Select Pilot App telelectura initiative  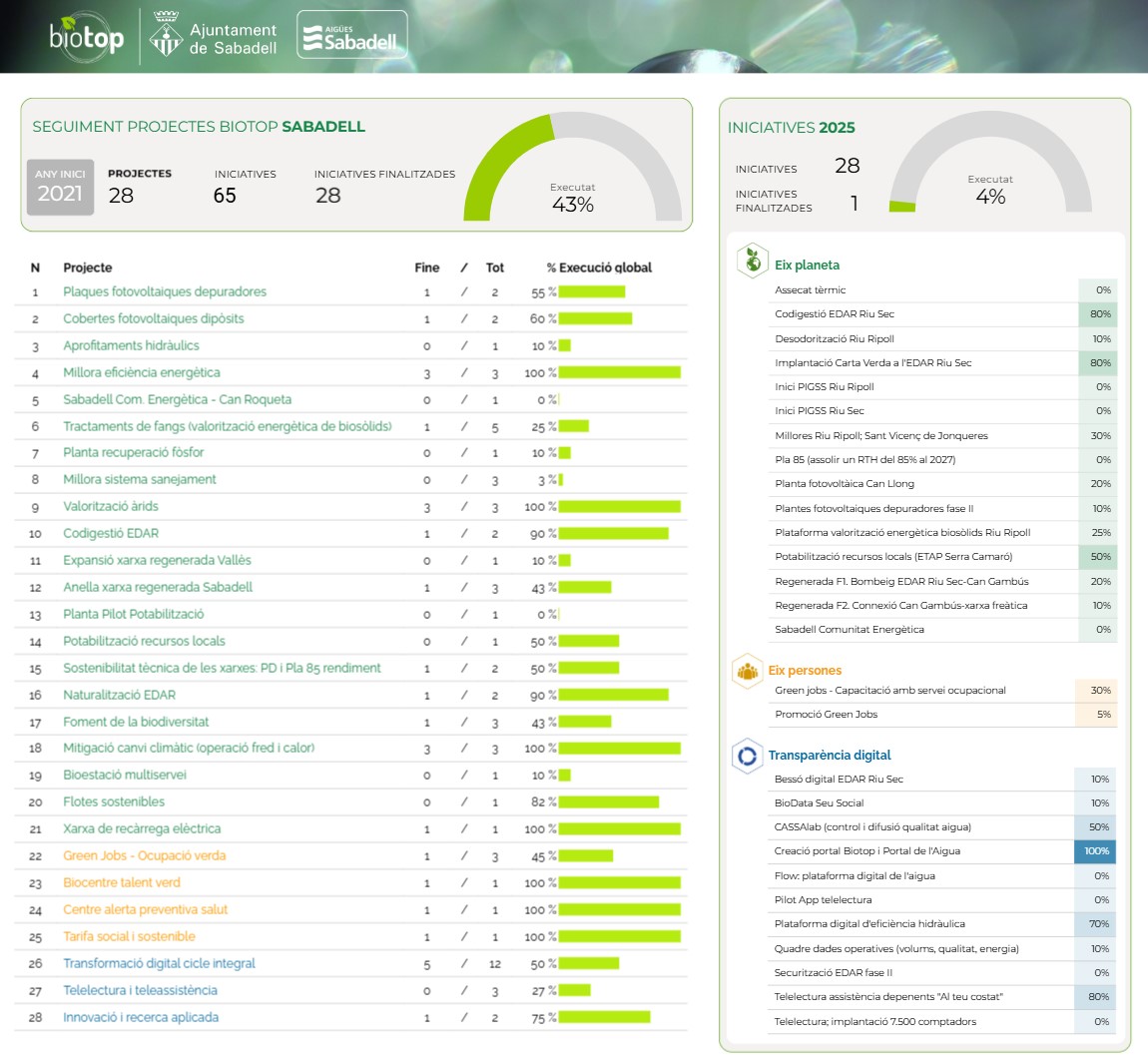[x=943, y=900]
